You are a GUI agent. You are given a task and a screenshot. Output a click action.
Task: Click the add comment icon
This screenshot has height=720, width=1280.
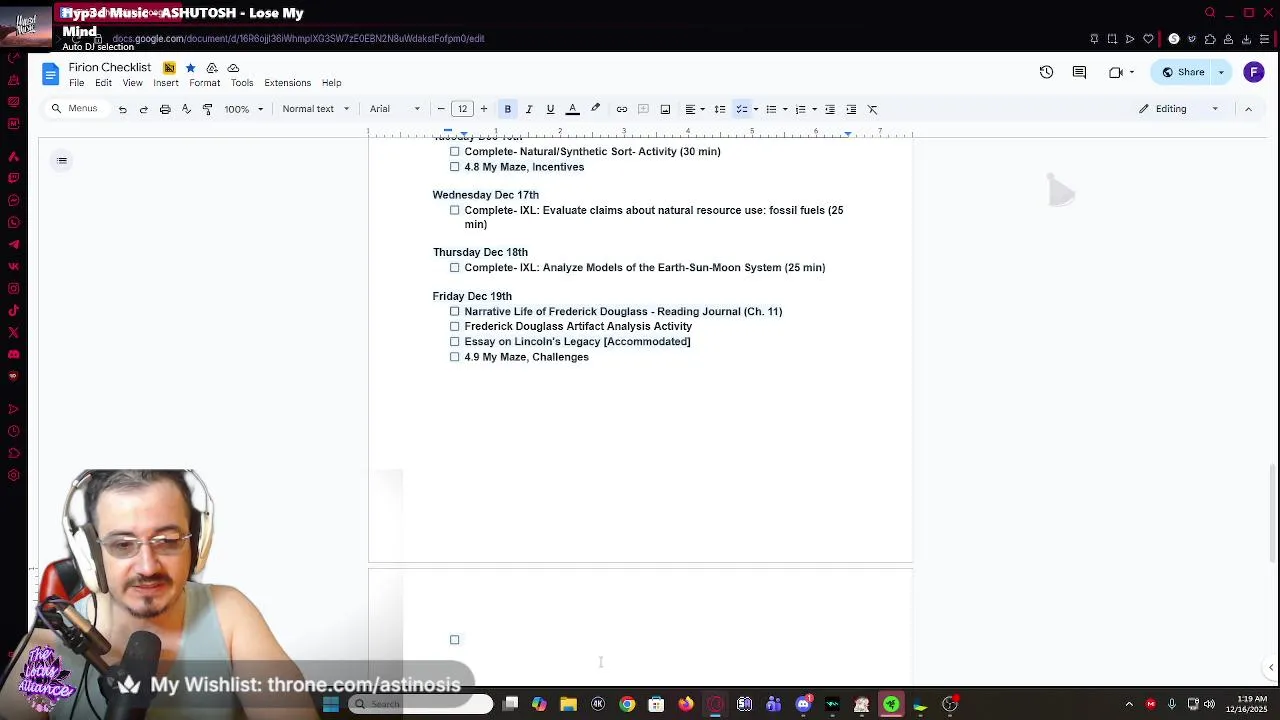tap(643, 109)
